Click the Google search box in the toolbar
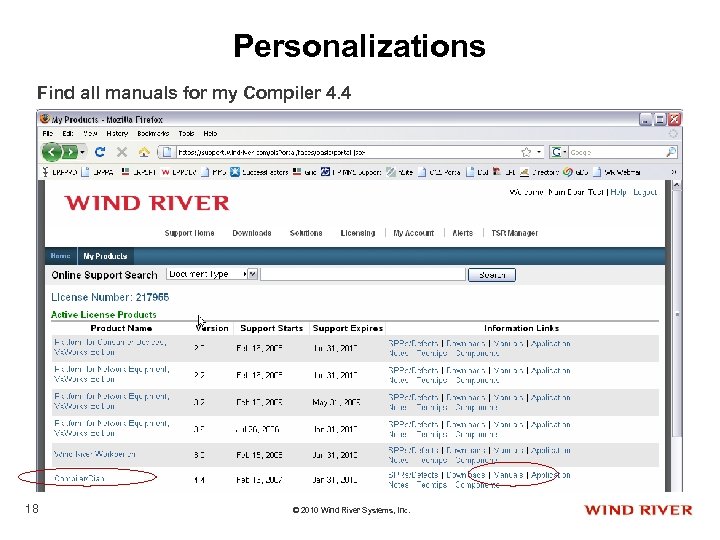720x540 pixels. pyautogui.click(x=617, y=152)
